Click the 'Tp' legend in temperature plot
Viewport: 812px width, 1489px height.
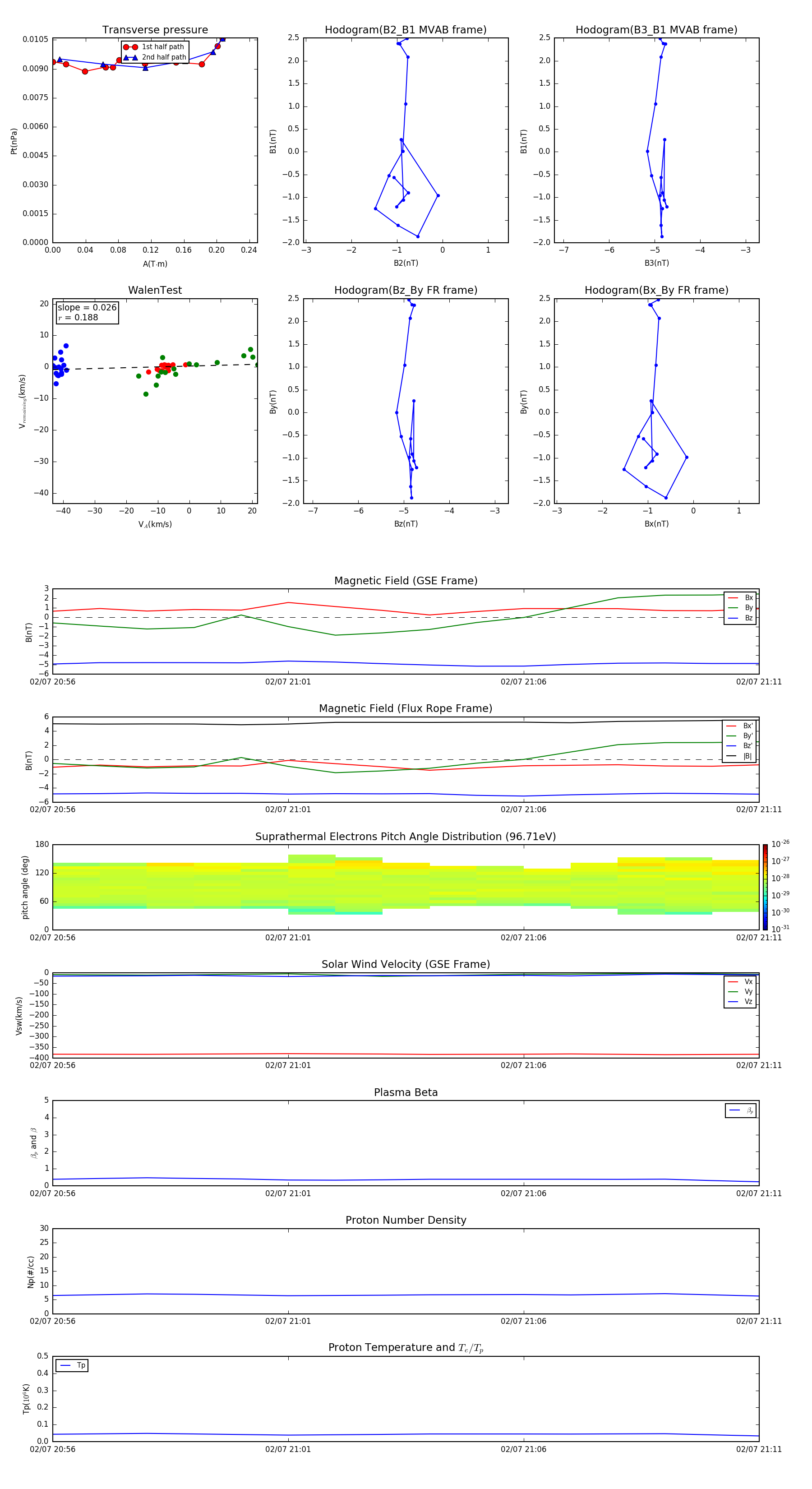point(72,1365)
